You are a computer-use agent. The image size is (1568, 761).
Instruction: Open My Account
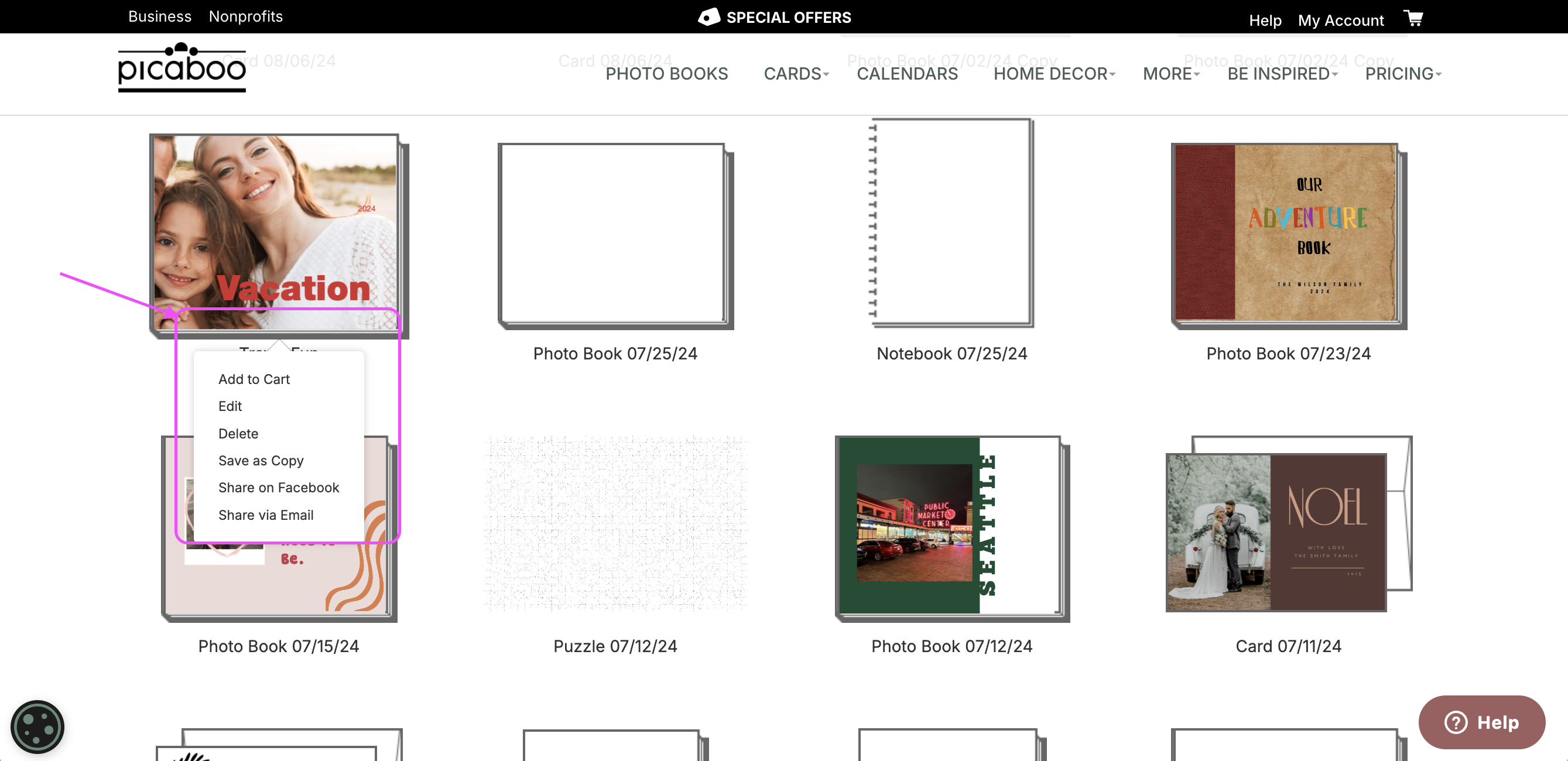coord(1341,20)
